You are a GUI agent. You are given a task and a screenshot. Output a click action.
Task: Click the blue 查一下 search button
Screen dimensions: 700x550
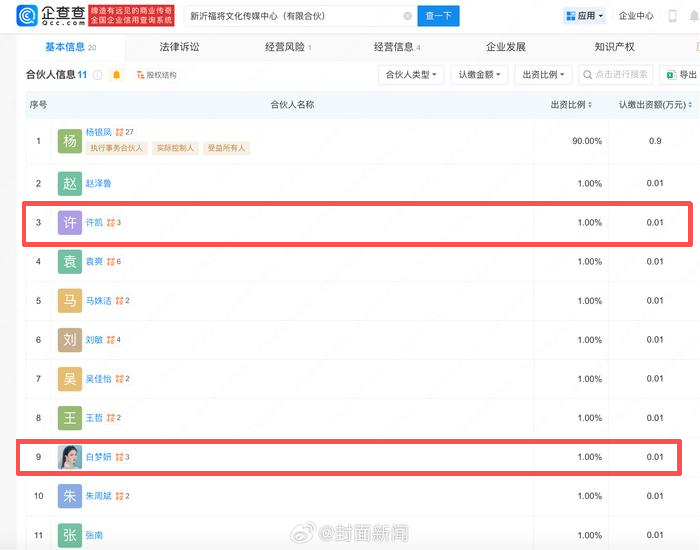438,16
